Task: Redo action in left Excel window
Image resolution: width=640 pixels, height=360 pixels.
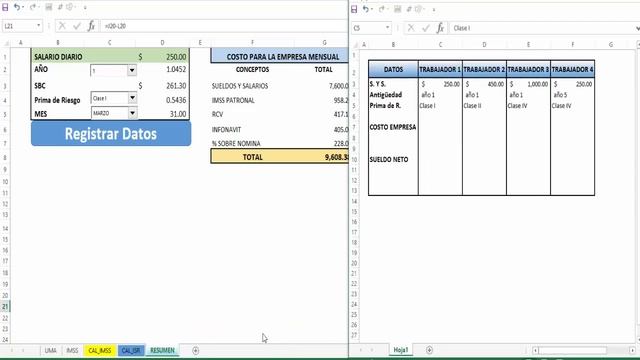Action: coord(32,7)
